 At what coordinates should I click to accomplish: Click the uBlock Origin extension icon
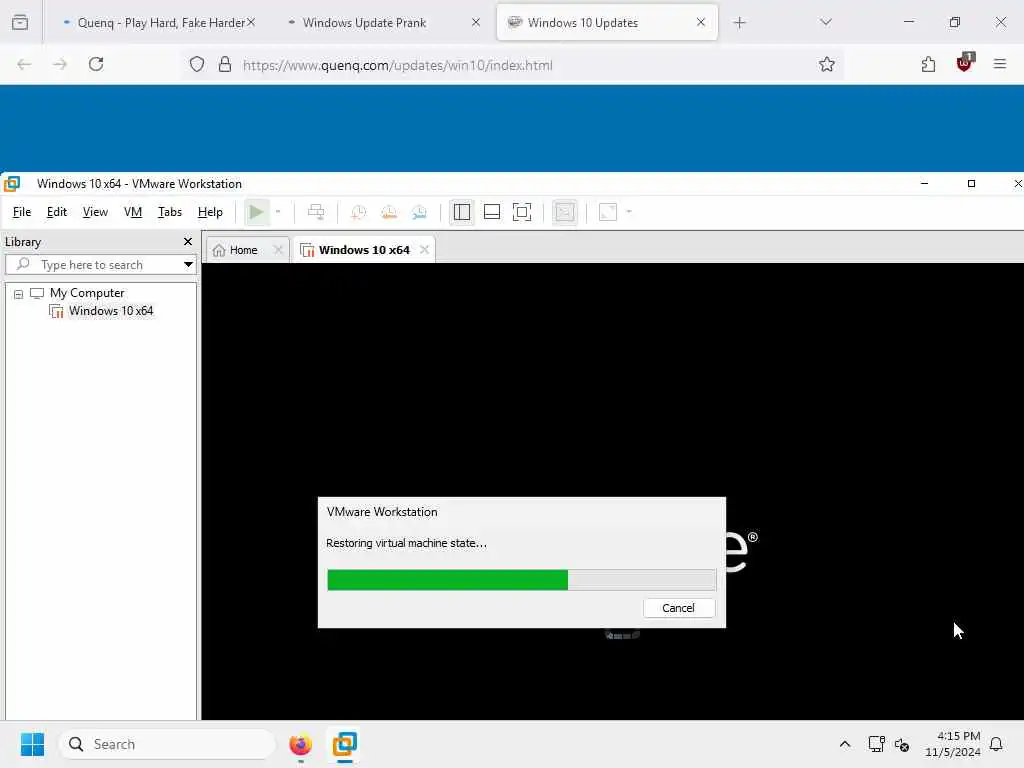point(964,63)
